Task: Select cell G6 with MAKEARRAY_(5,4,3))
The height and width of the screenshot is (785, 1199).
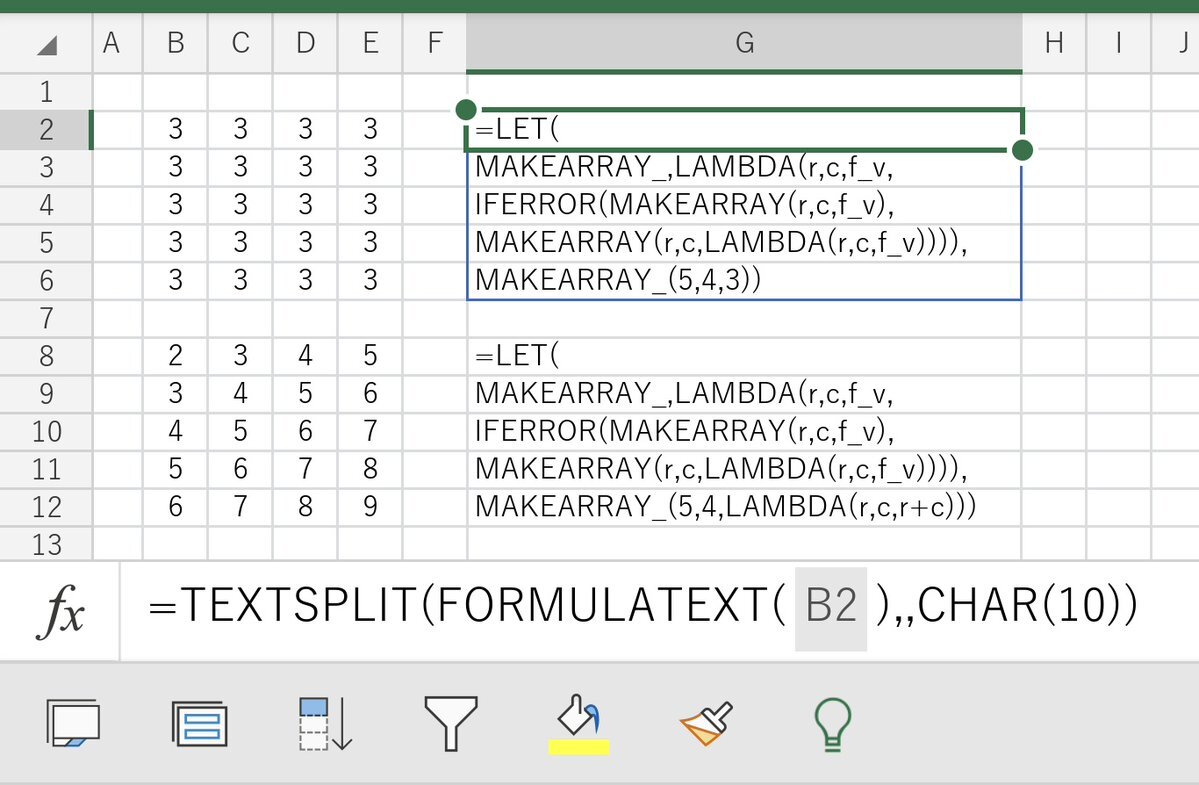Action: [x=743, y=281]
